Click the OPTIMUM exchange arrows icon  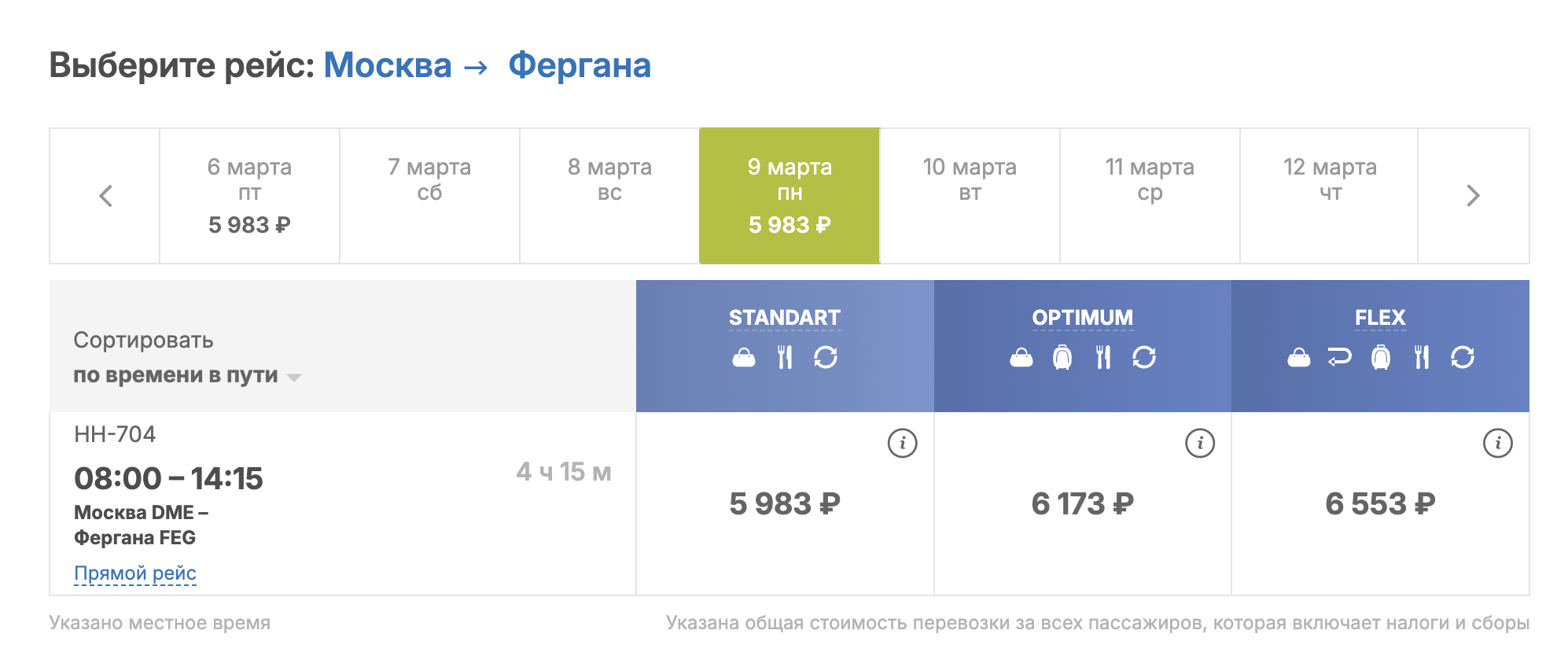click(1144, 358)
